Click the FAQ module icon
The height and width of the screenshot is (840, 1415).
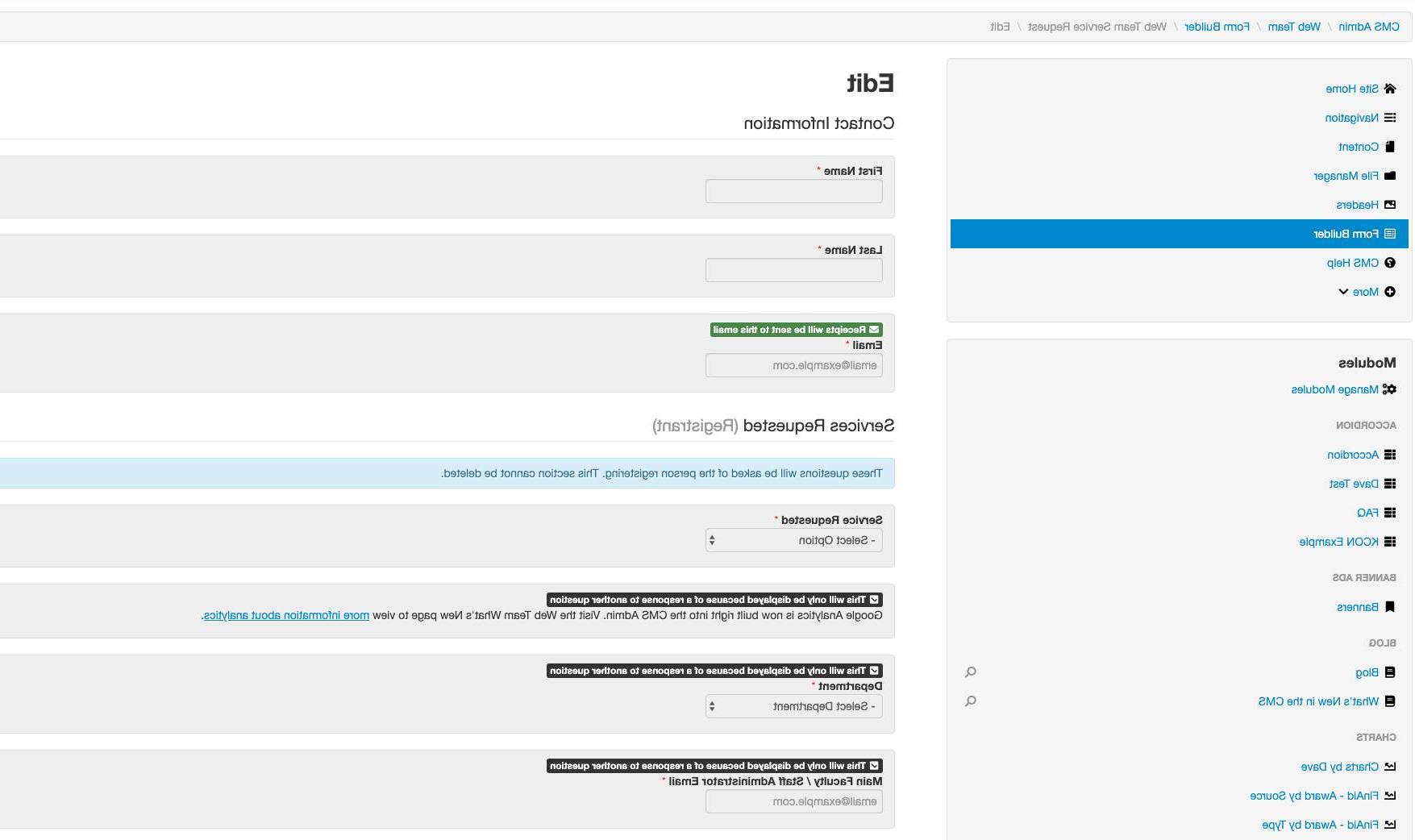point(1390,513)
